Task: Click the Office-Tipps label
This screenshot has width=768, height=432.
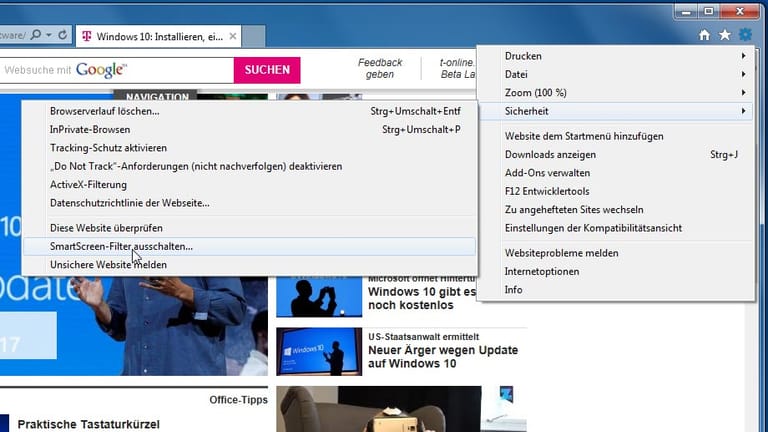Action: tap(239, 400)
